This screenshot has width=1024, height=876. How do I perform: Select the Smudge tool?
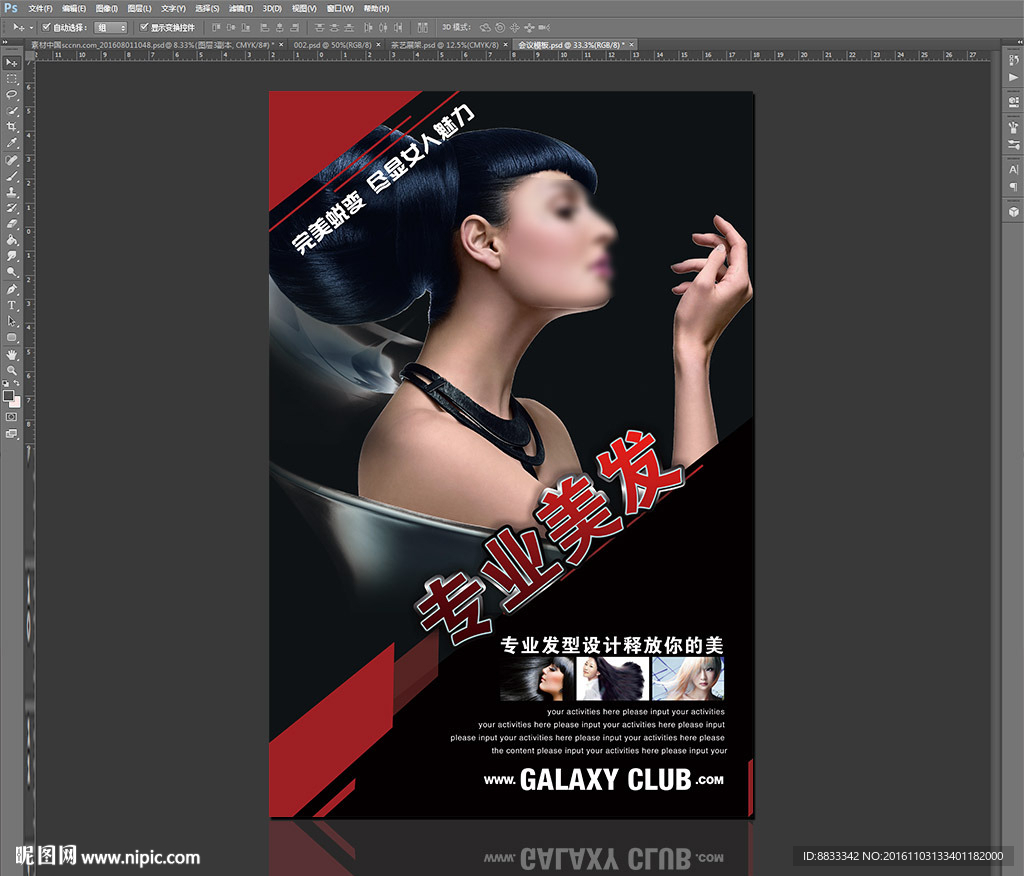tap(12, 256)
